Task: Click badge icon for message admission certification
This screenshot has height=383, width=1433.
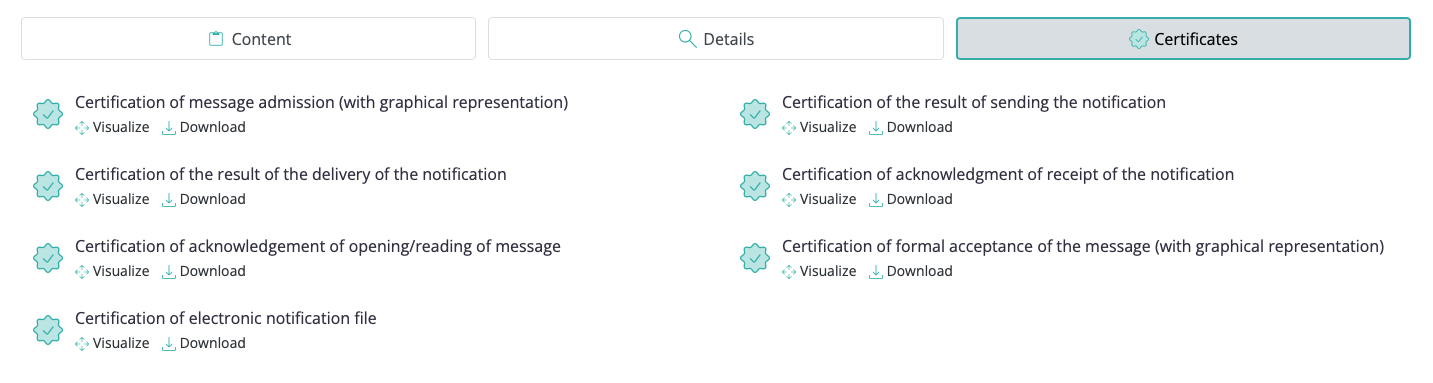Action: coord(48,114)
